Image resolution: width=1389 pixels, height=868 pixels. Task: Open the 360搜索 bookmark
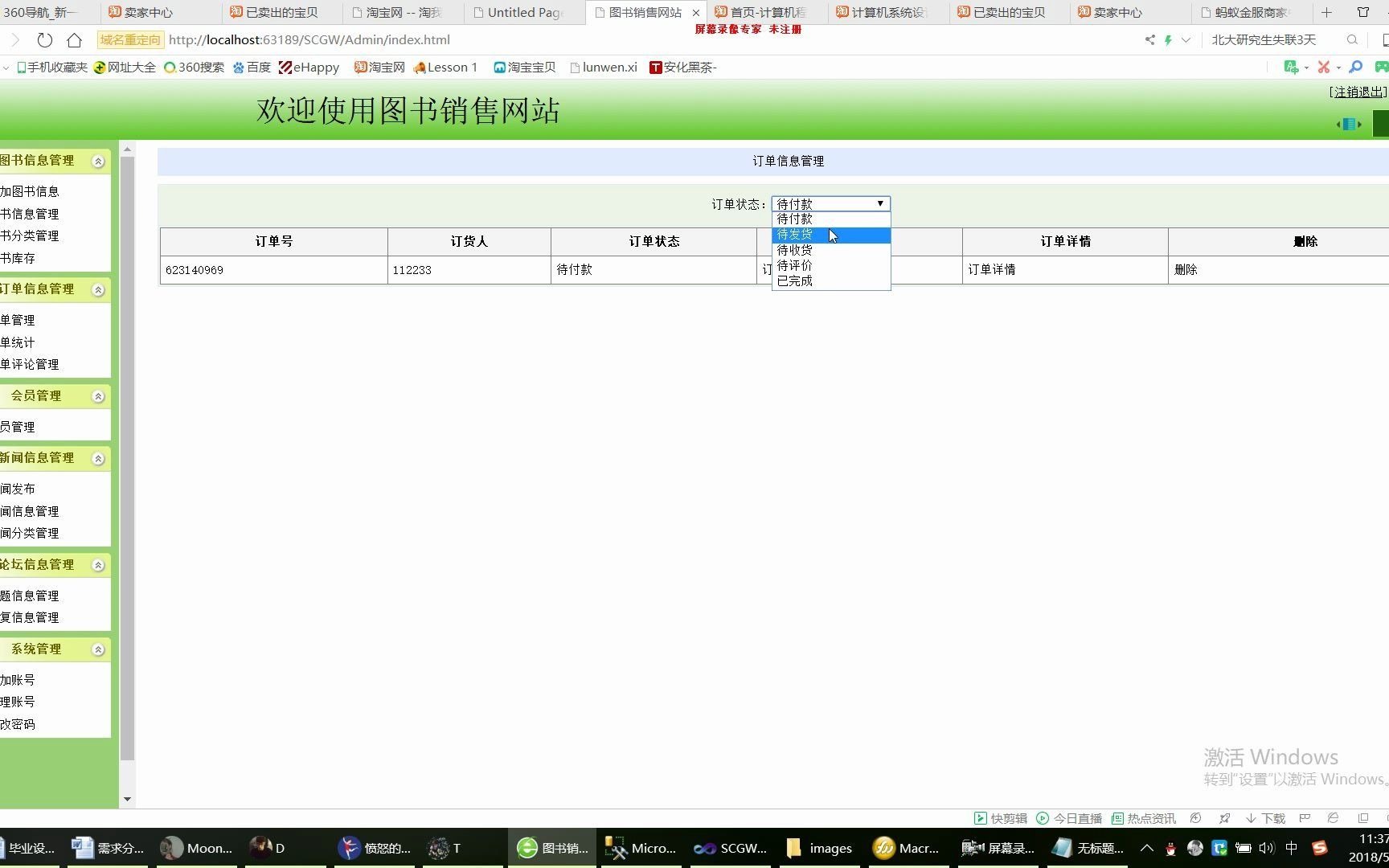[x=194, y=67]
